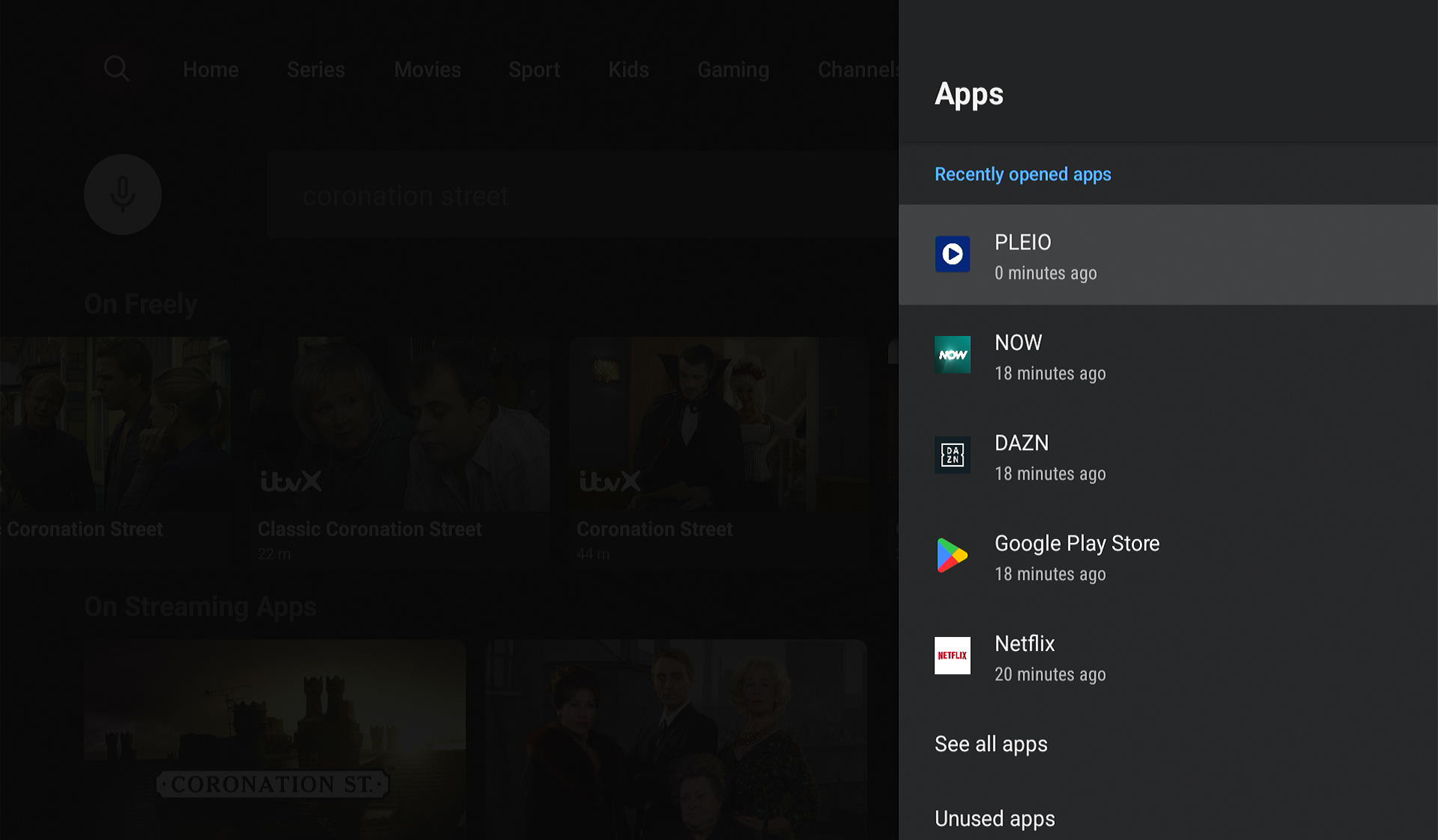
Task: Click the '20 minutes ago' text
Action: tap(1050, 675)
